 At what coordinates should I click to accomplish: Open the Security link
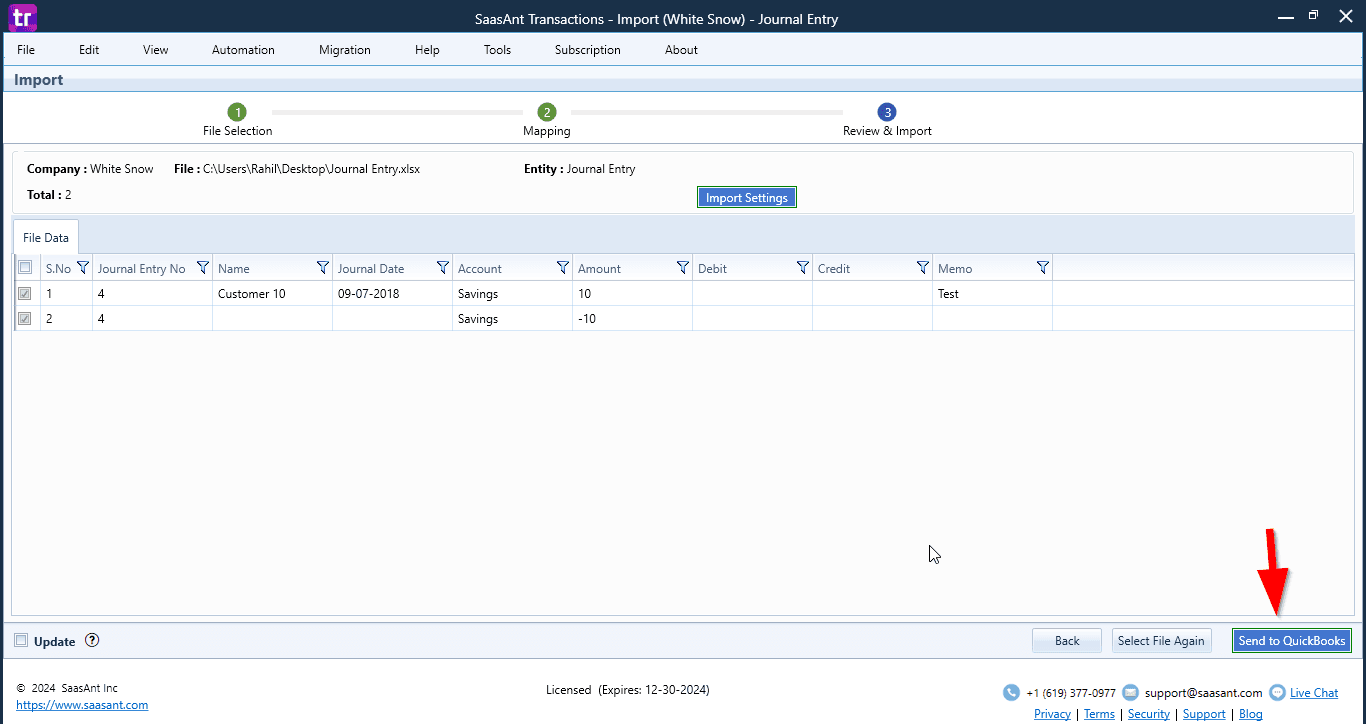1149,714
